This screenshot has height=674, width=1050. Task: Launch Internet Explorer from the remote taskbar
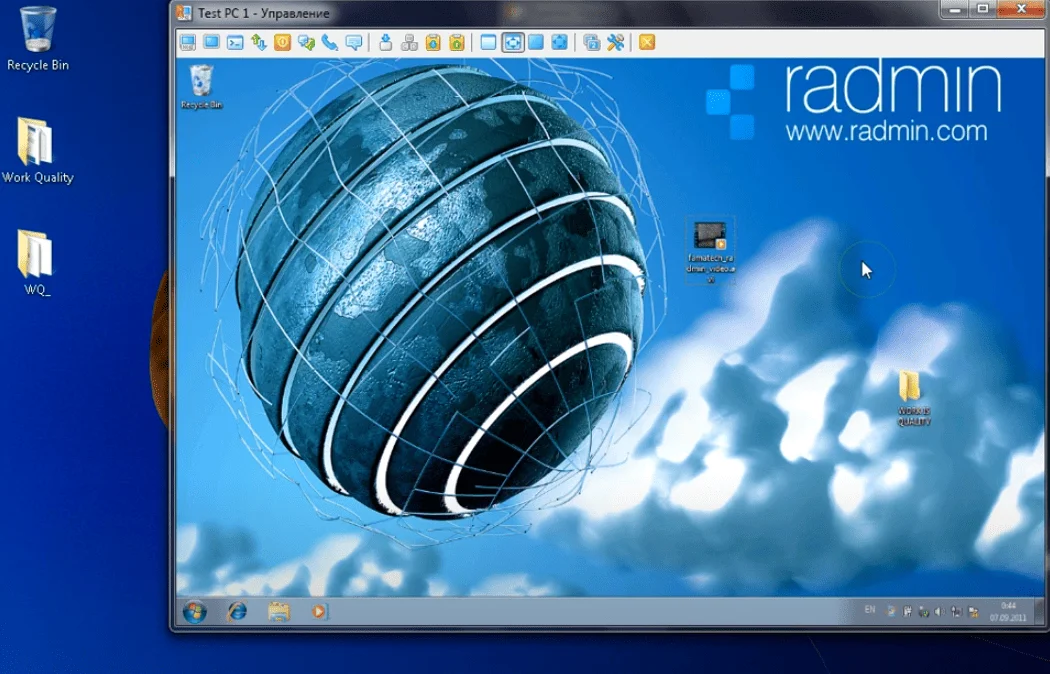(x=237, y=611)
